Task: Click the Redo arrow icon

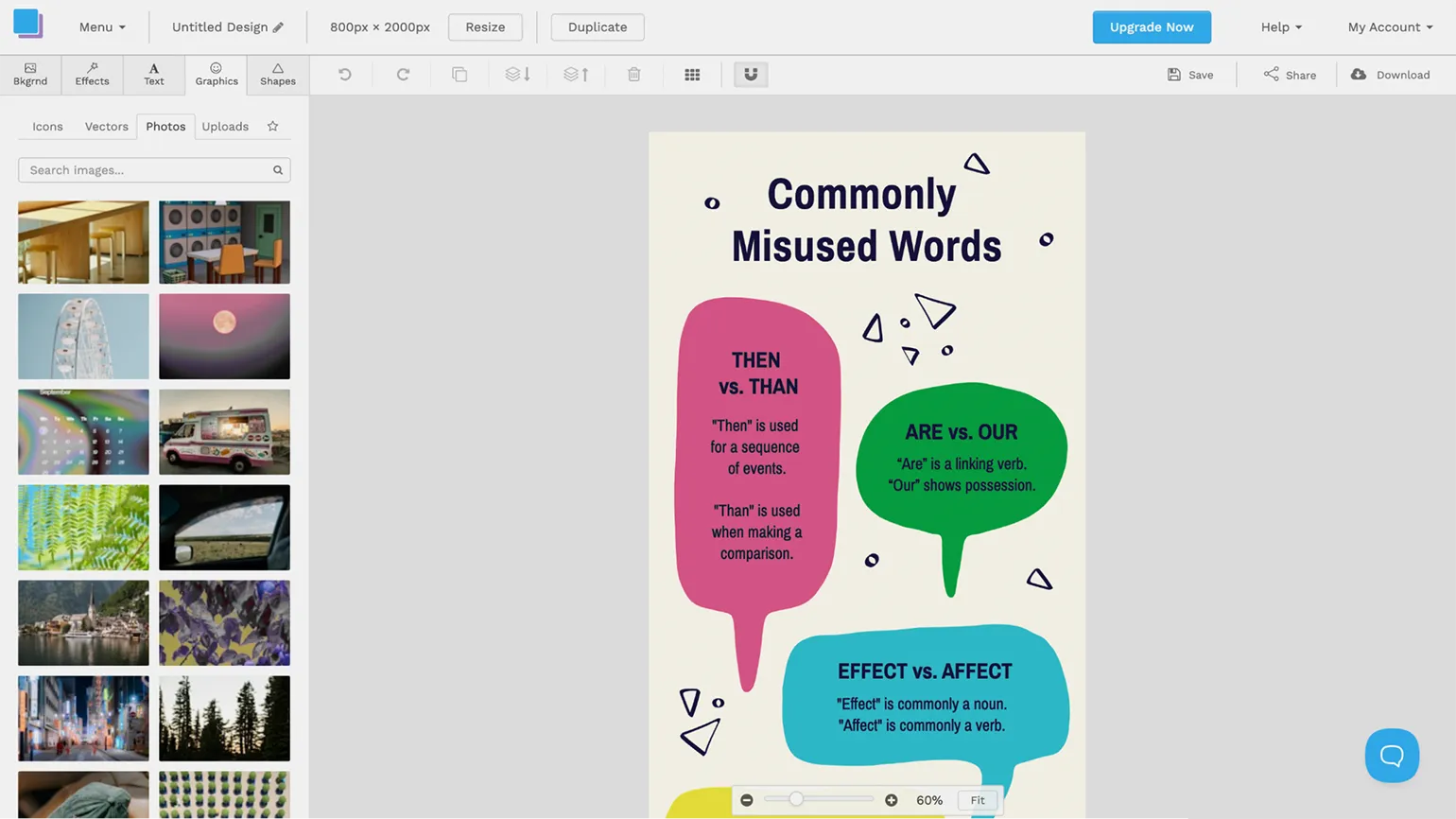Action: [x=403, y=75]
